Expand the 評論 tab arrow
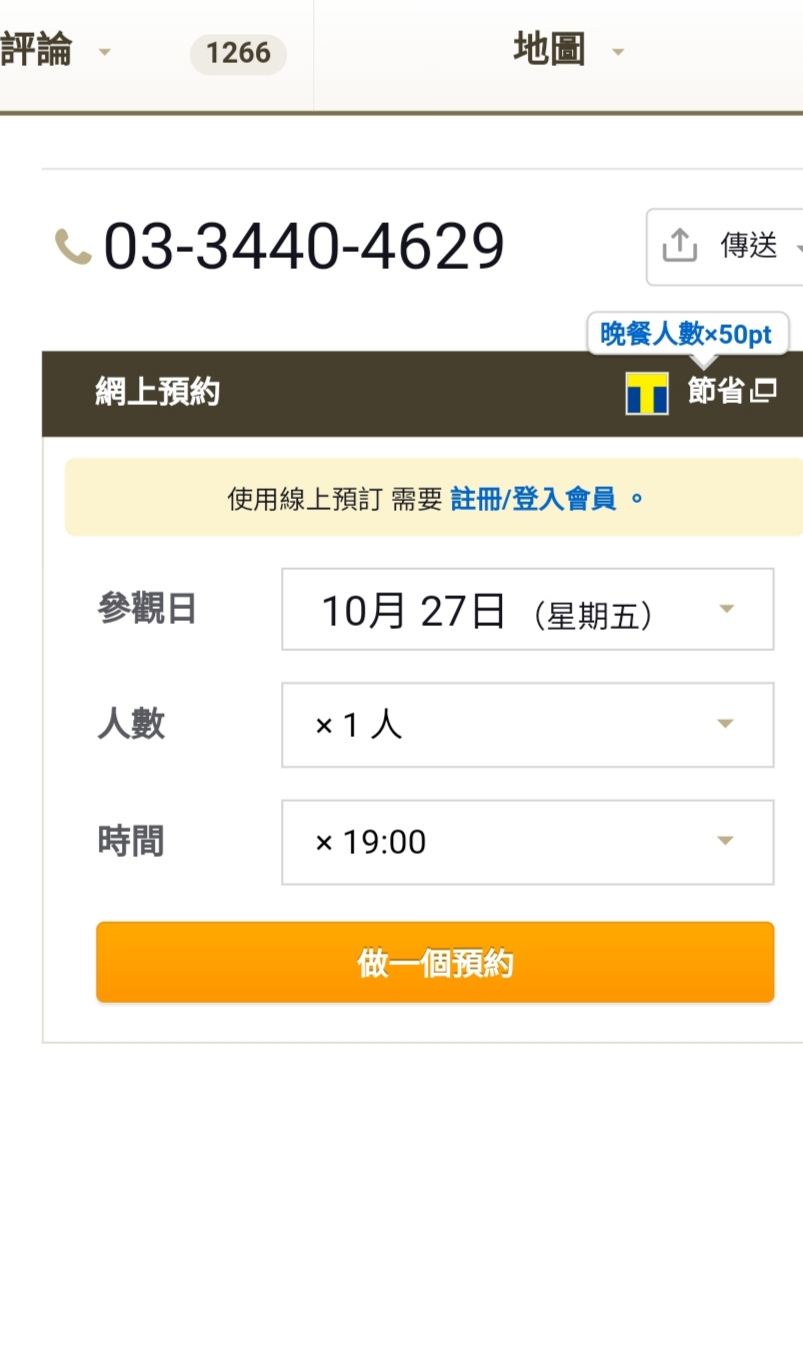 pyautogui.click(x=104, y=52)
